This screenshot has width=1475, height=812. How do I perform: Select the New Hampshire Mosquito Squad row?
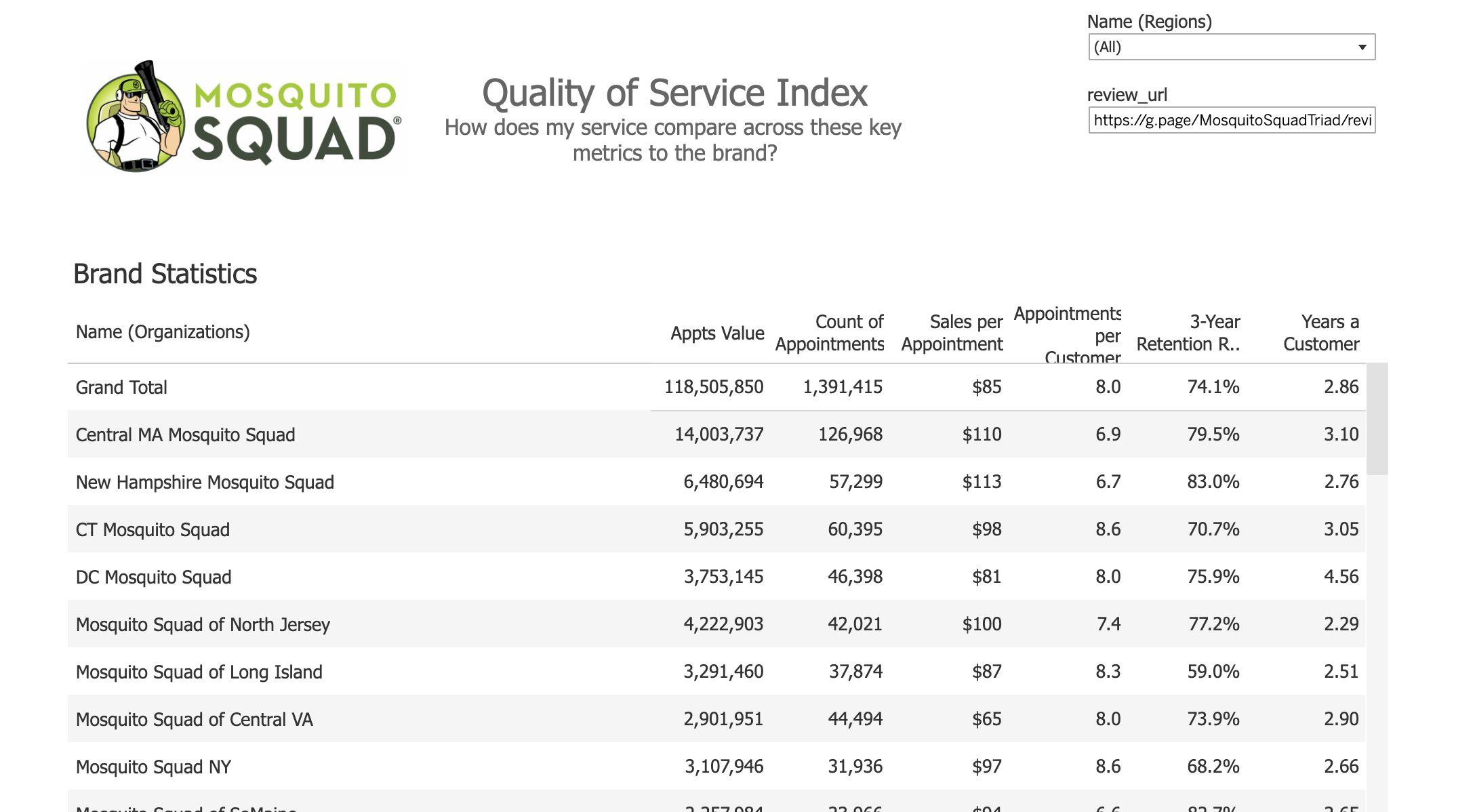[x=205, y=483]
